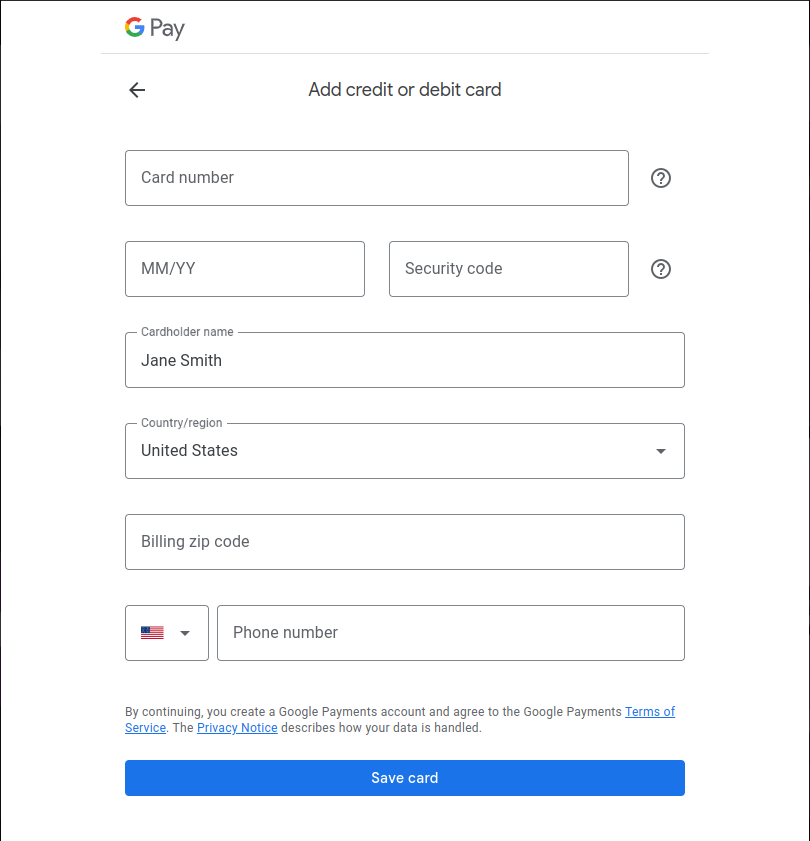810x841 pixels.
Task: Open help for card number field
Action: [660, 178]
